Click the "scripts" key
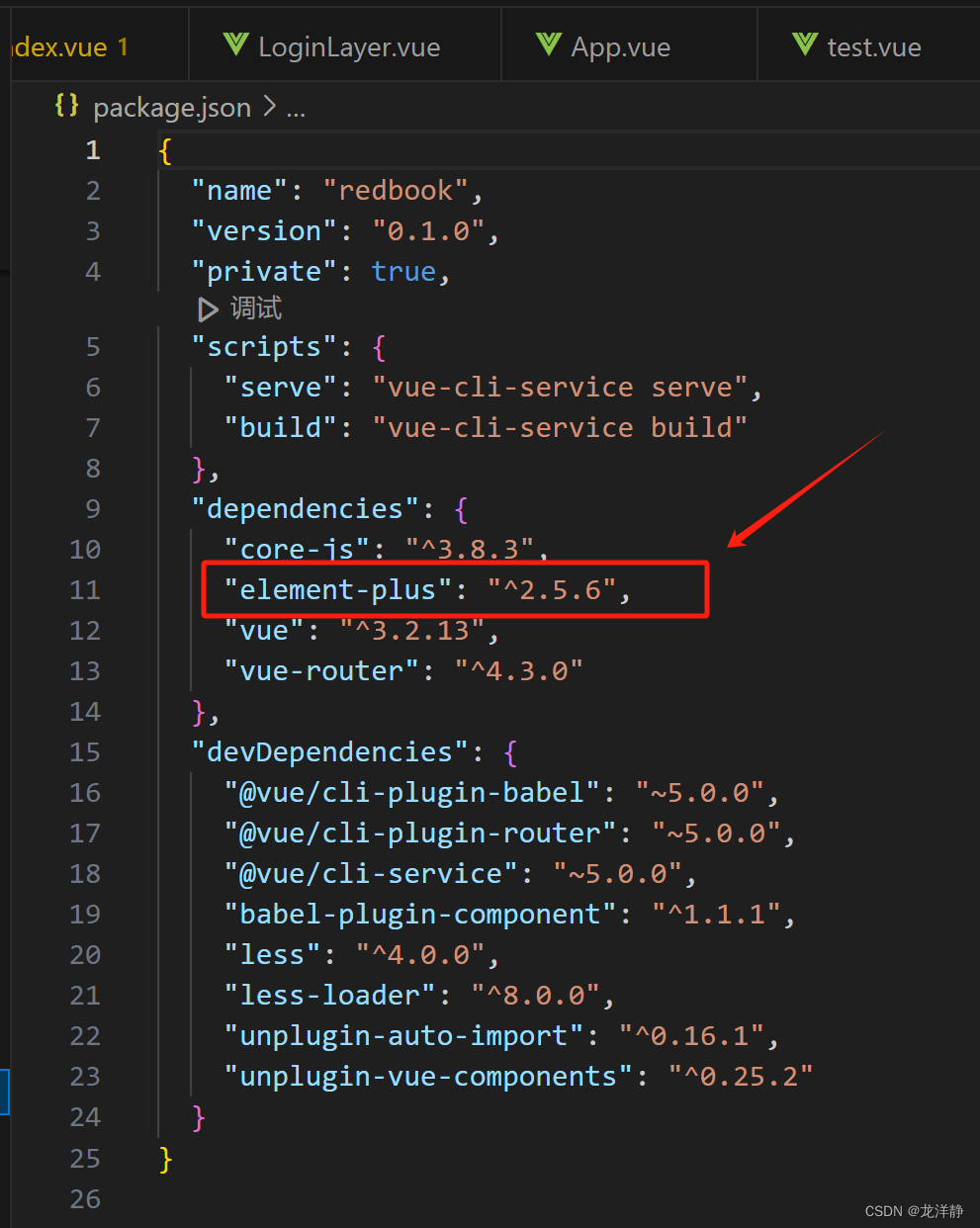 [265, 347]
